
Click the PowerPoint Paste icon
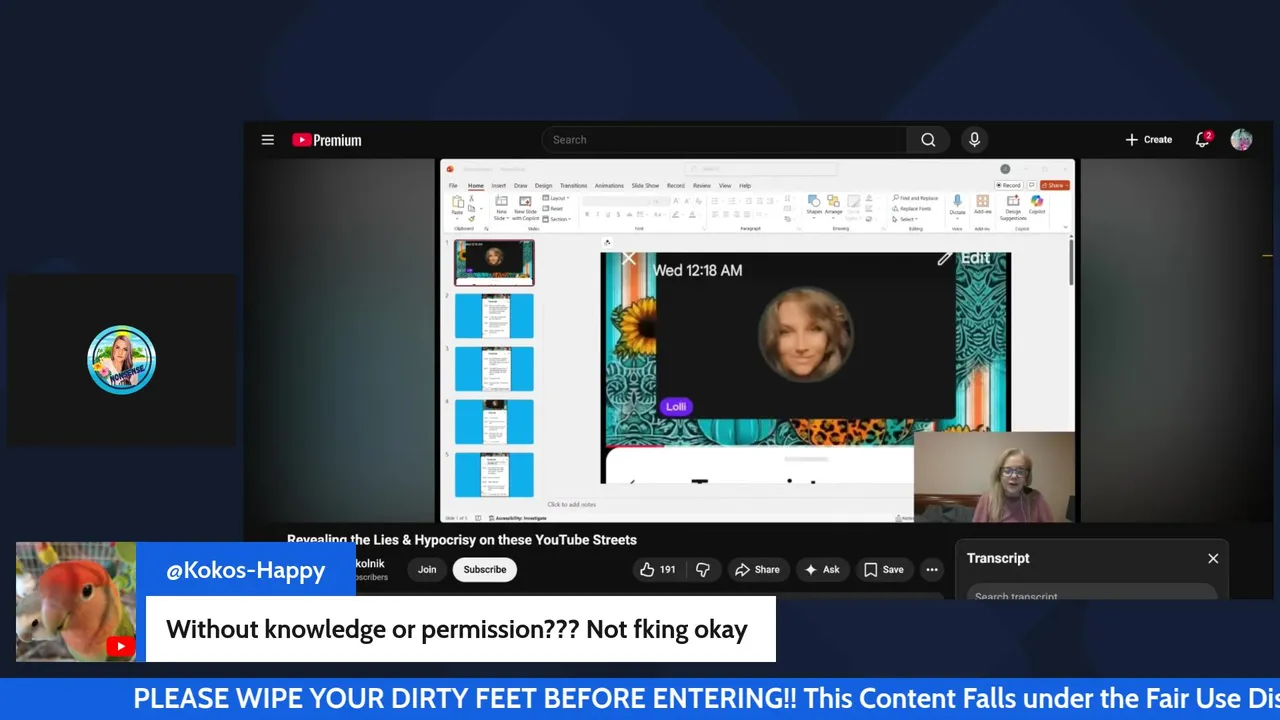tap(458, 202)
